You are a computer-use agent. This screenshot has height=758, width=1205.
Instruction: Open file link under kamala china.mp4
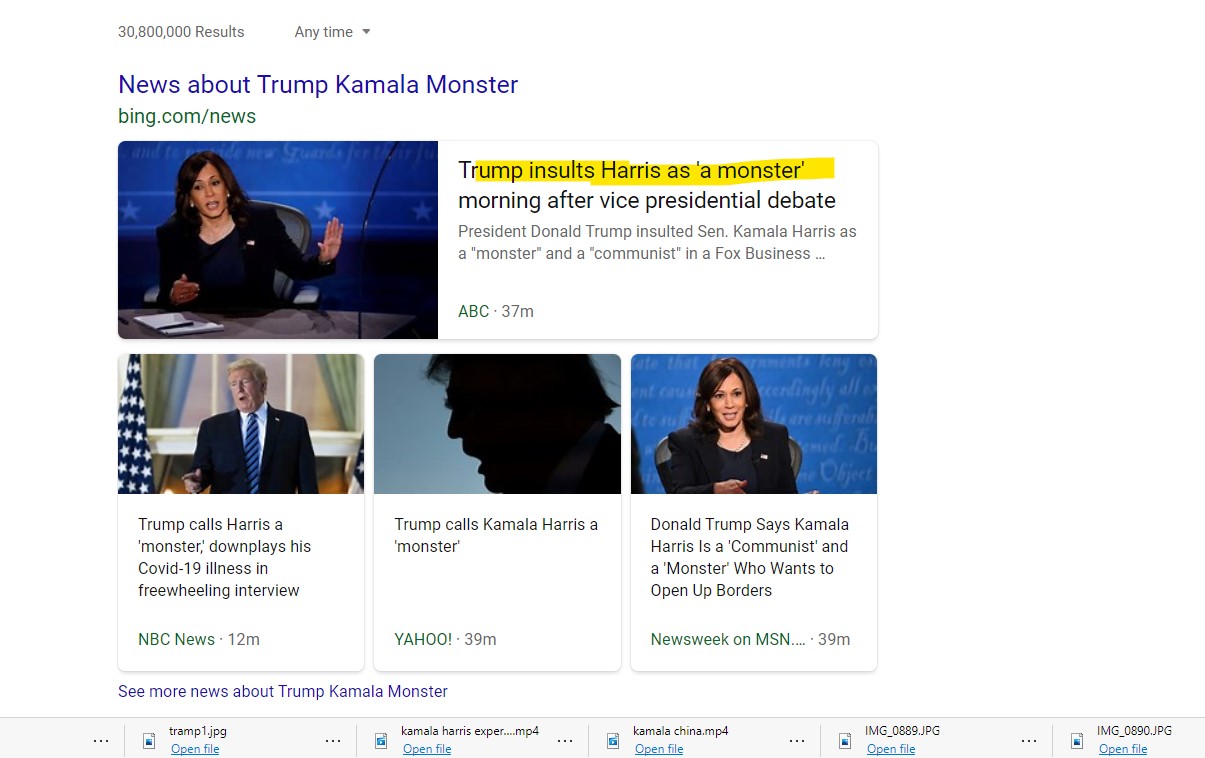click(659, 749)
